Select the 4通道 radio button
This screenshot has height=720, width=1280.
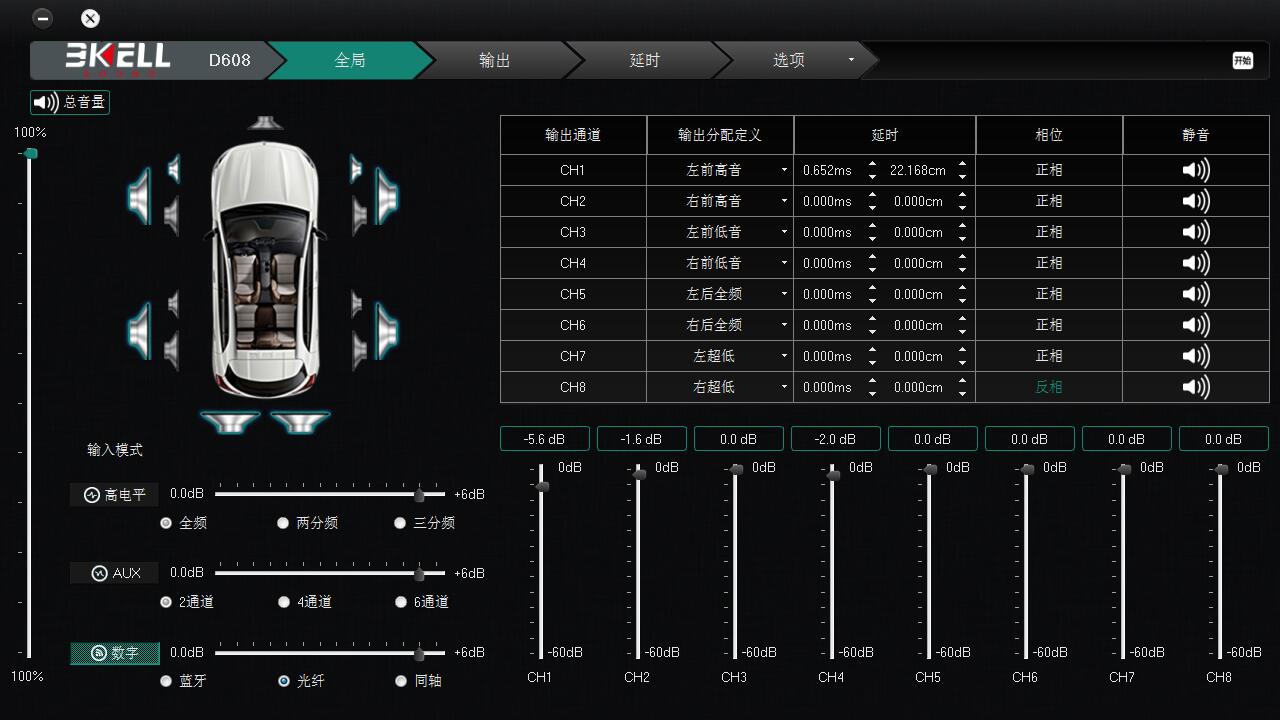(284, 602)
